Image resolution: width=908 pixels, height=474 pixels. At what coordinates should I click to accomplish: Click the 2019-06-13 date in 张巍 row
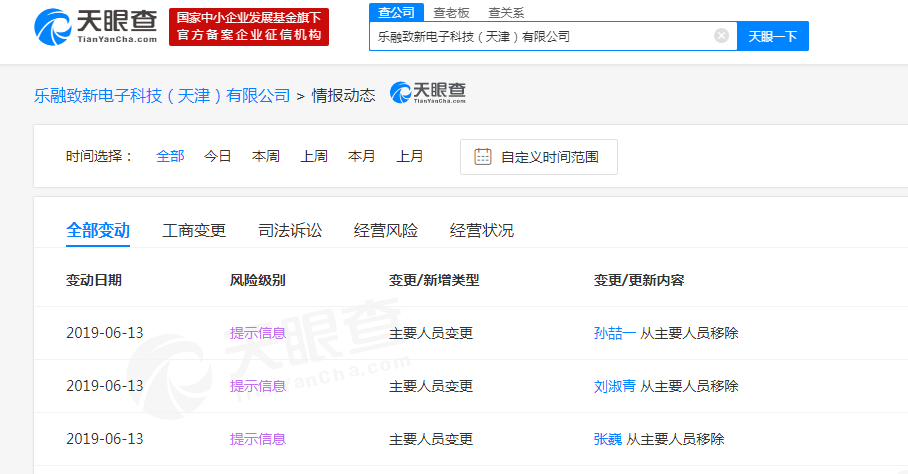tap(105, 439)
